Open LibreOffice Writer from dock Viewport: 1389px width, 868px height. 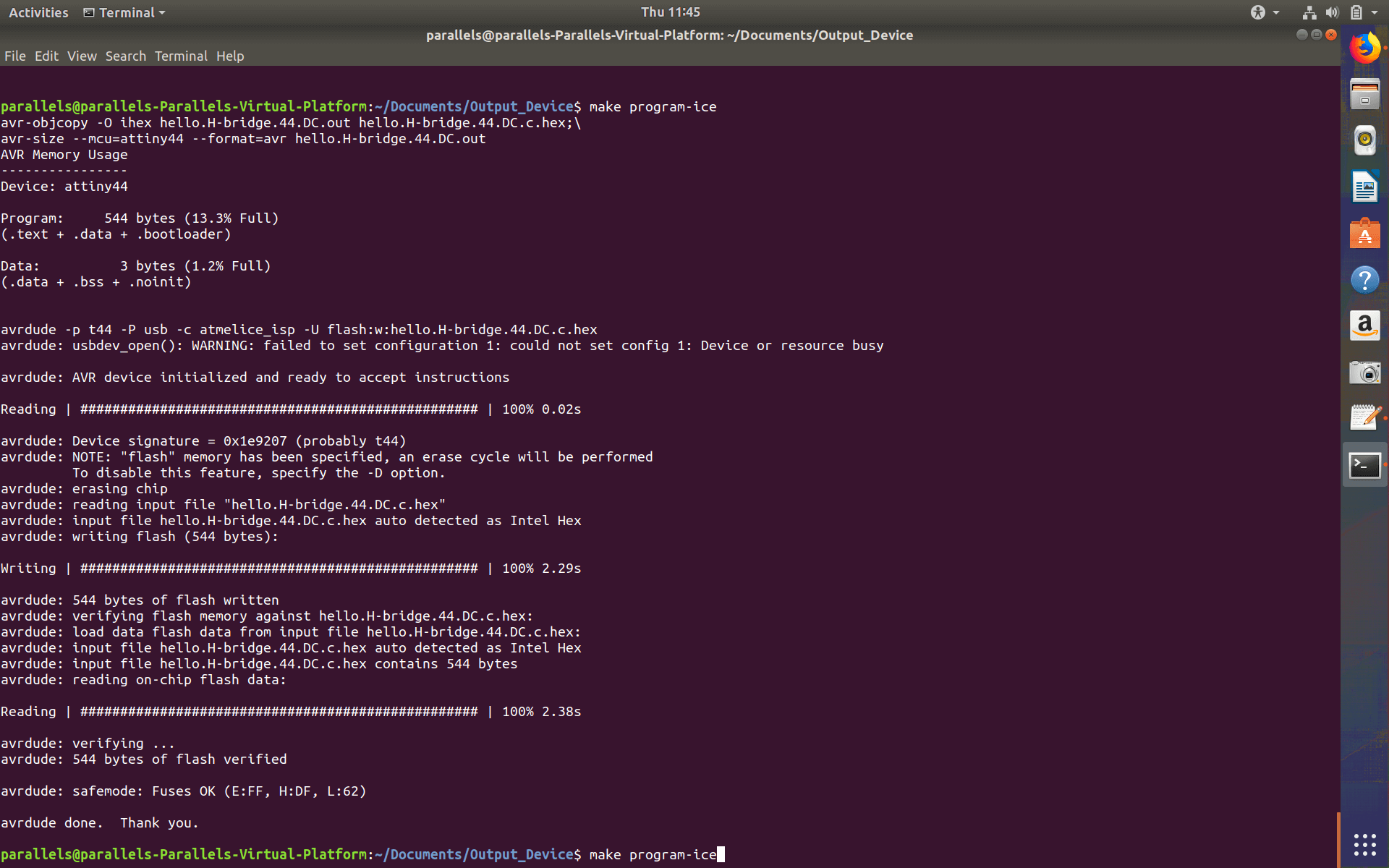[1364, 187]
